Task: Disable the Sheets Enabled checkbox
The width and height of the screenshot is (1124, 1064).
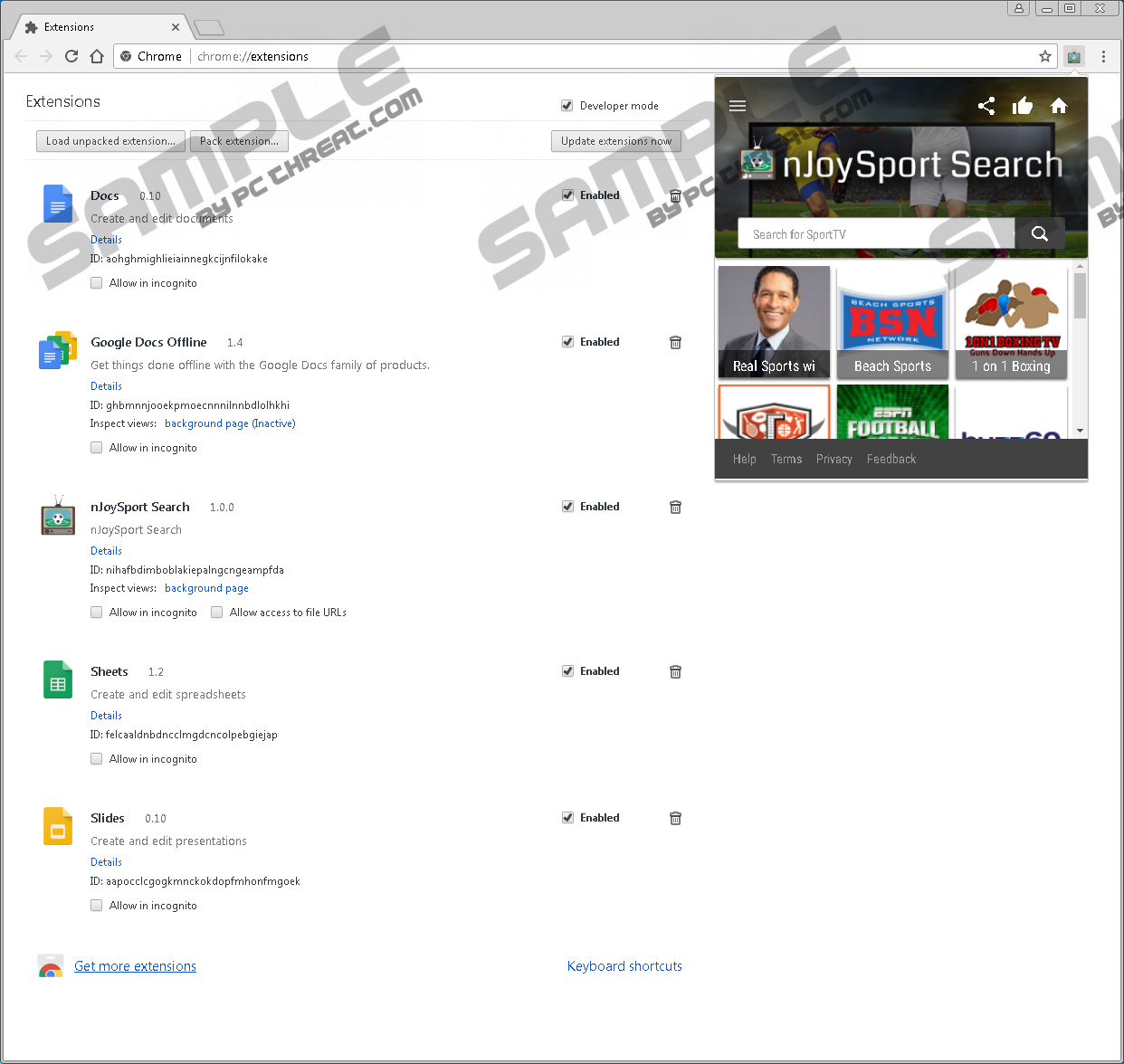Action: [x=567, y=671]
